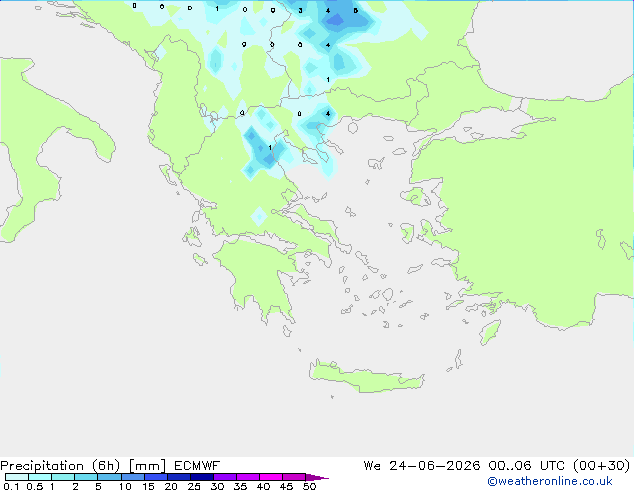Image resolution: width=634 pixels, height=490 pixels.
Task: Click the '0.1' legend scale label
Action: [x=11, y=486]
